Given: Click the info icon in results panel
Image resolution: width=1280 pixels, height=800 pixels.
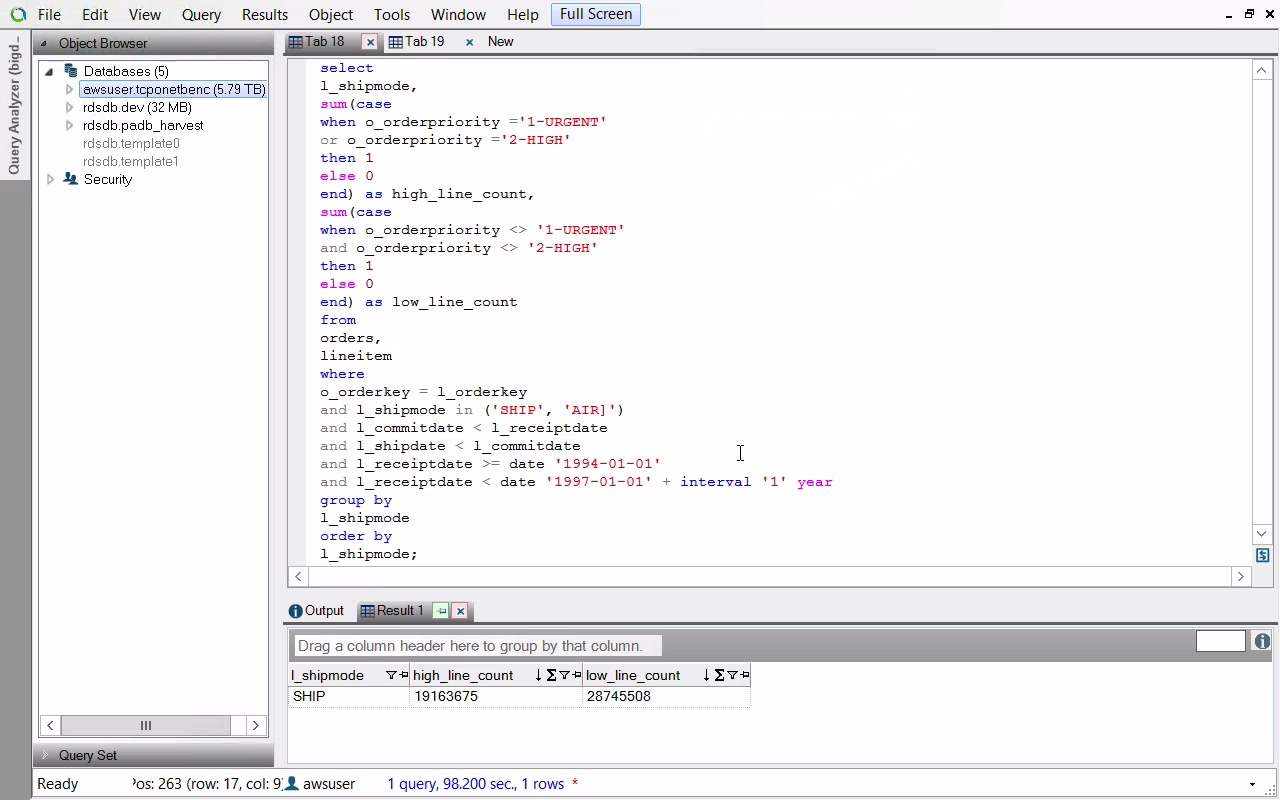Looking at the screenshot, I should tap(1262, 642).
